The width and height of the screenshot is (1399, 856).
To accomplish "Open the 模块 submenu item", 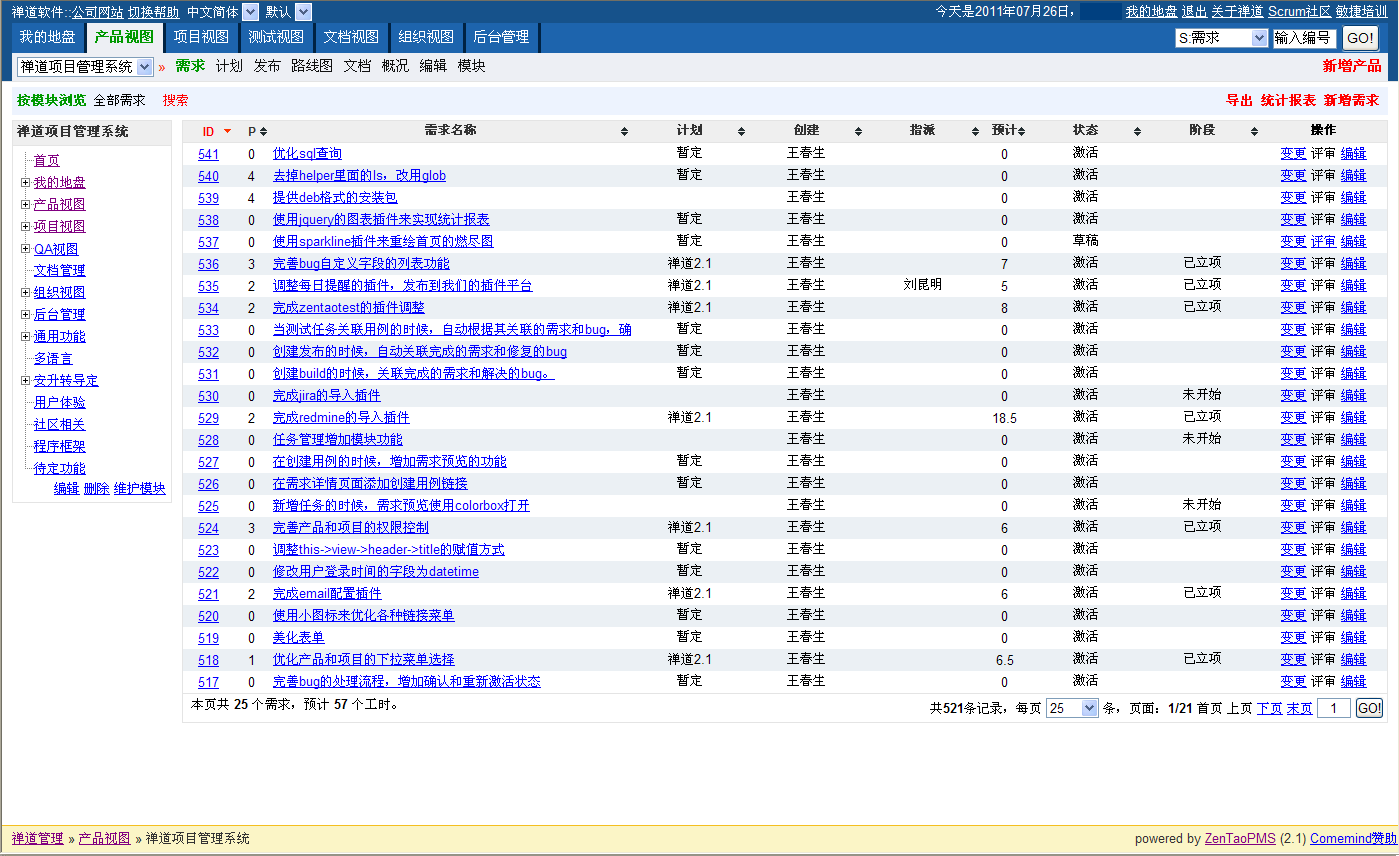I will pyautogui.click(x=471, y=66).
